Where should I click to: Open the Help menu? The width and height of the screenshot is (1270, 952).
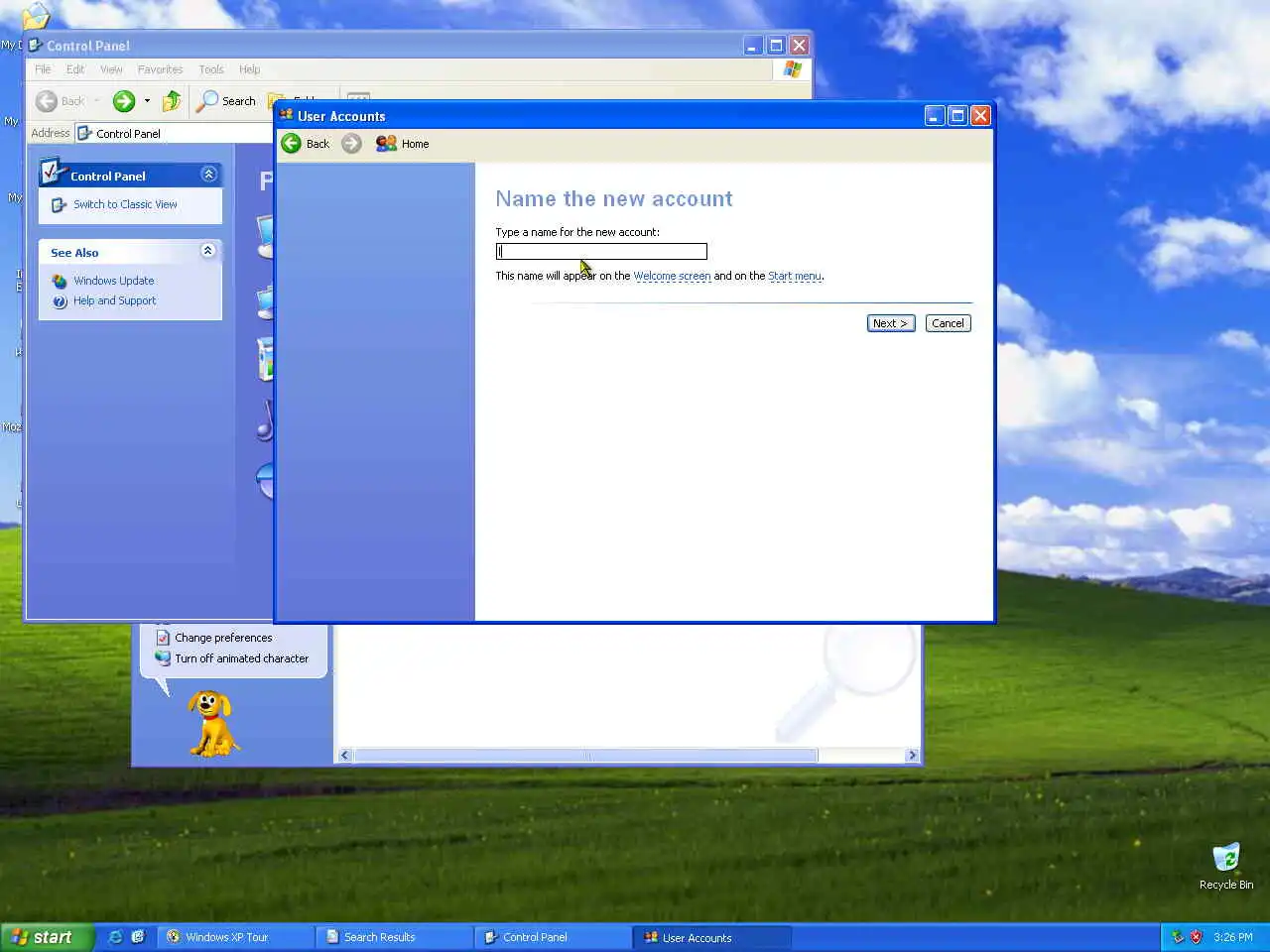pos(250,69)
